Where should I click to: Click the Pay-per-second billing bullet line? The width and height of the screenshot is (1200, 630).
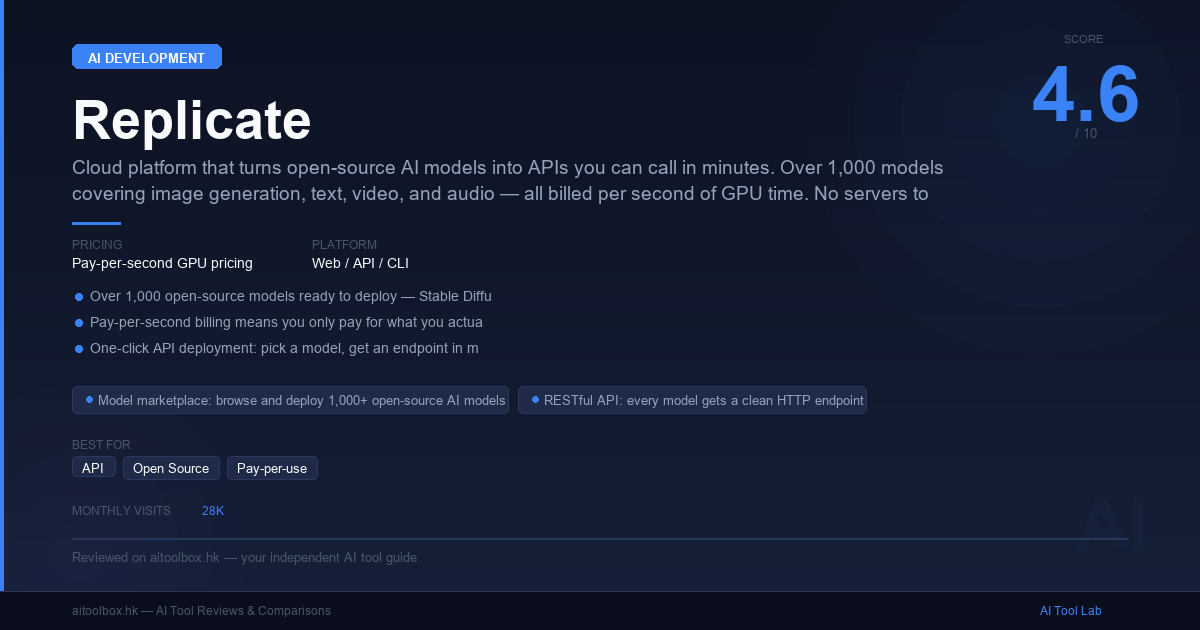pos(279,322)
